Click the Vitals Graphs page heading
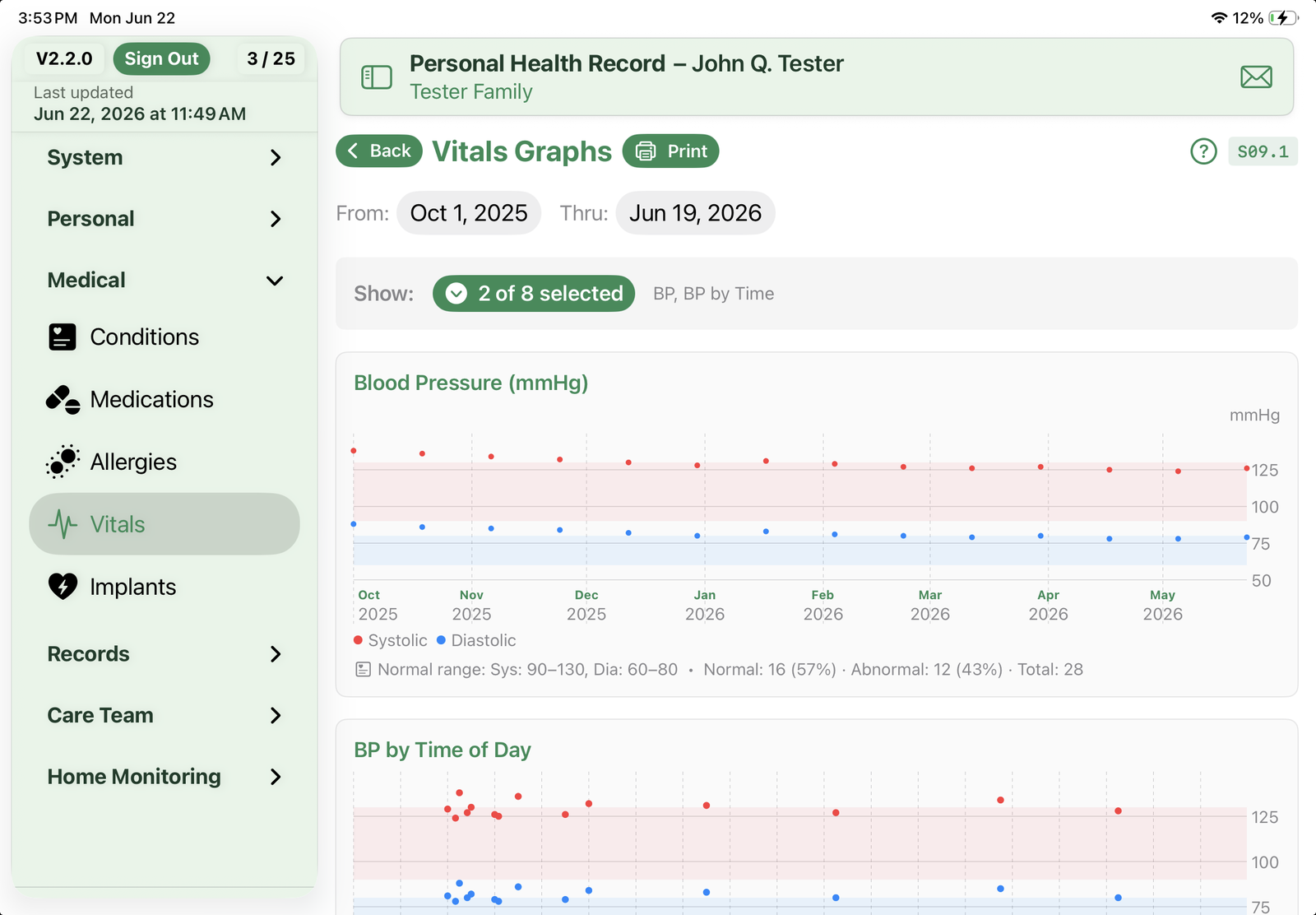Image resolution: width=1316 pixels, height=915 pixels. 522,151
